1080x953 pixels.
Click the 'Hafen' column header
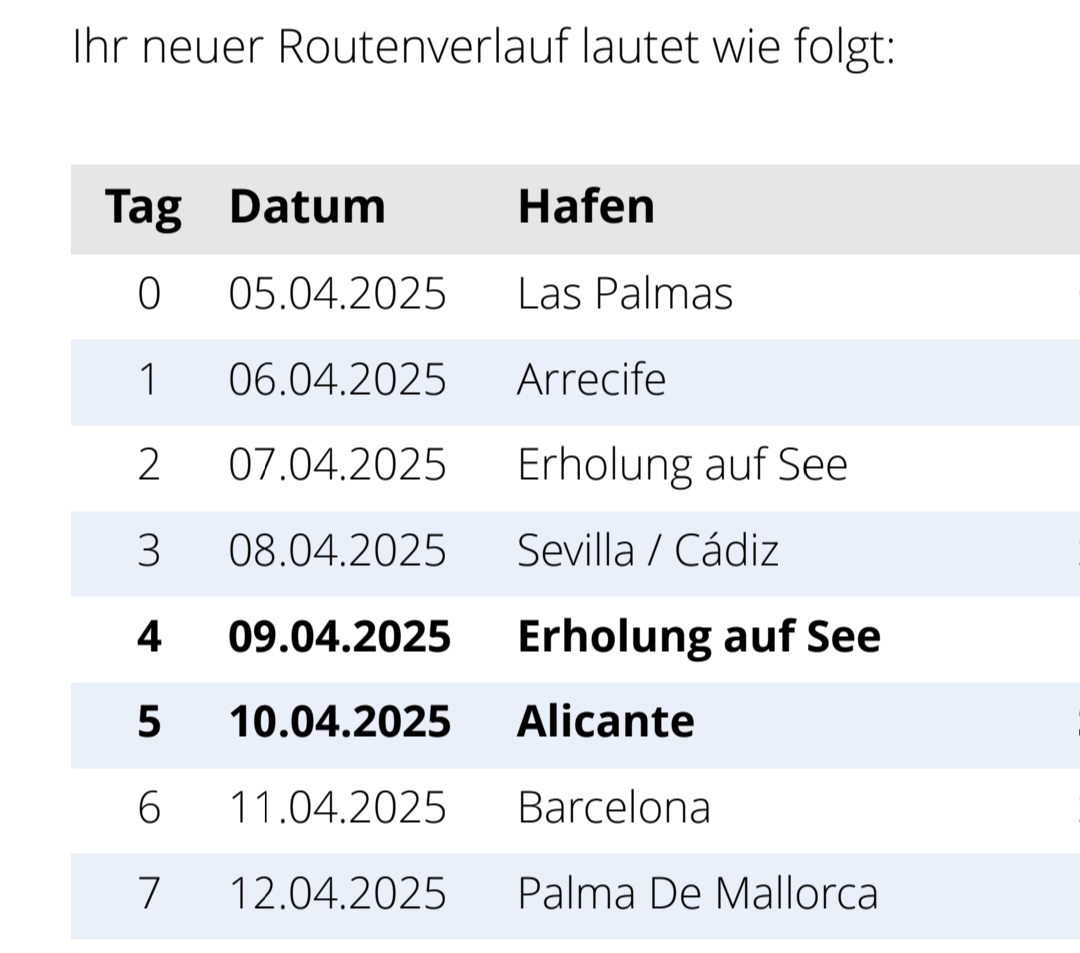tap(586, 207)
